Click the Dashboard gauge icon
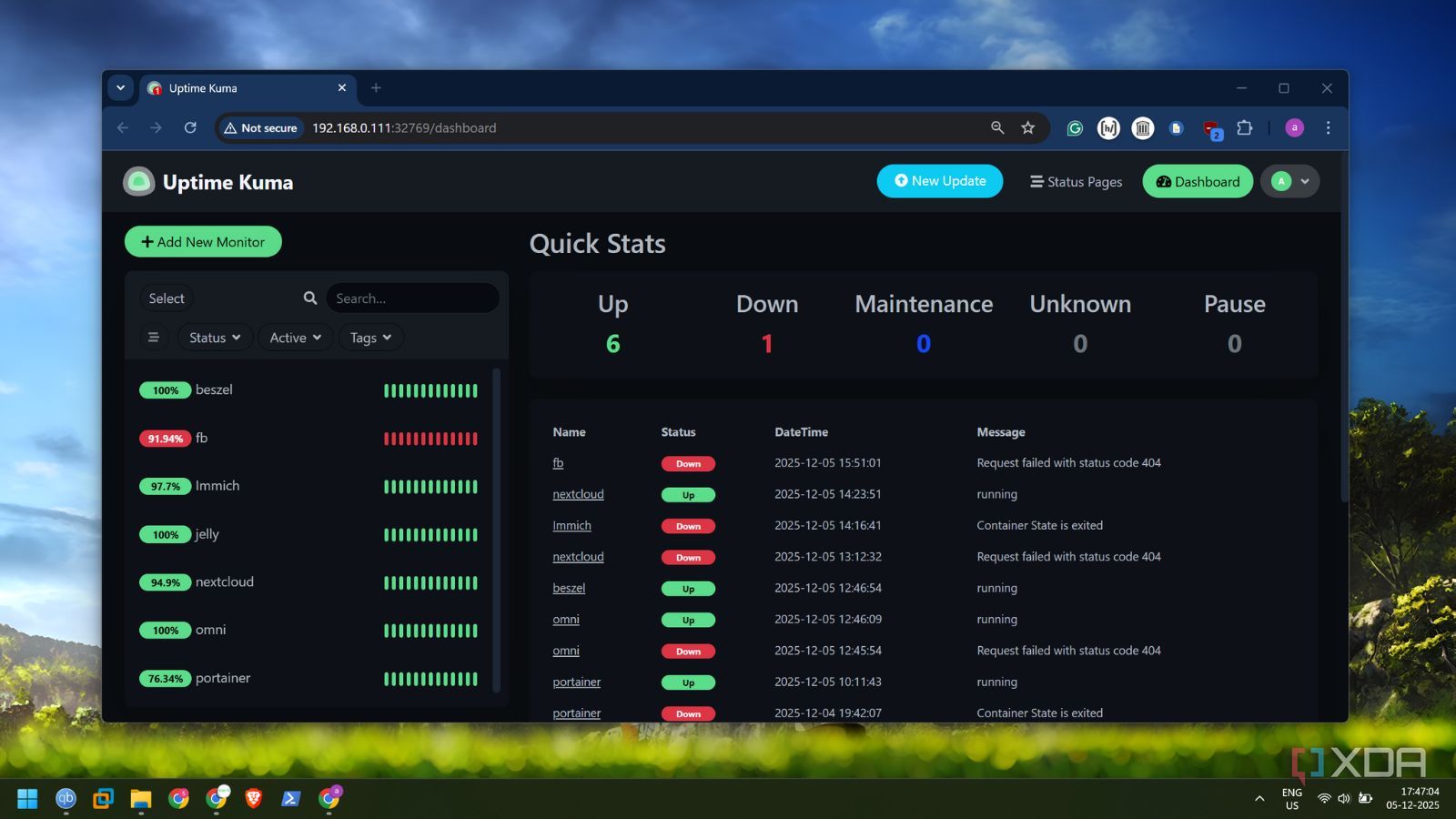 click(1165, 181)
